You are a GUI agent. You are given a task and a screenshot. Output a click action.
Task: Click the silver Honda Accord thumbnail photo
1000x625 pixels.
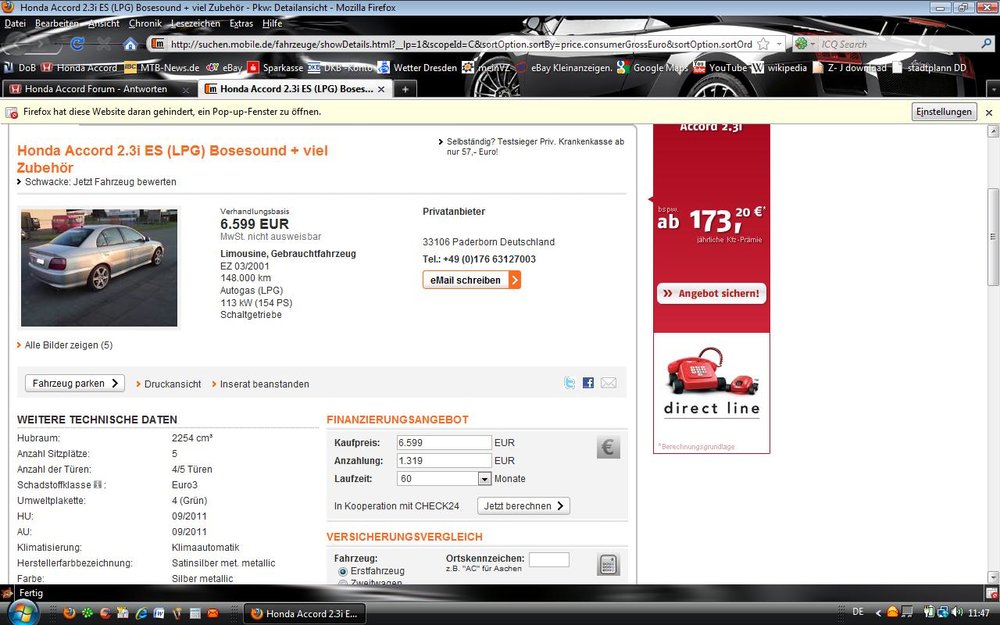coord(98,267)
